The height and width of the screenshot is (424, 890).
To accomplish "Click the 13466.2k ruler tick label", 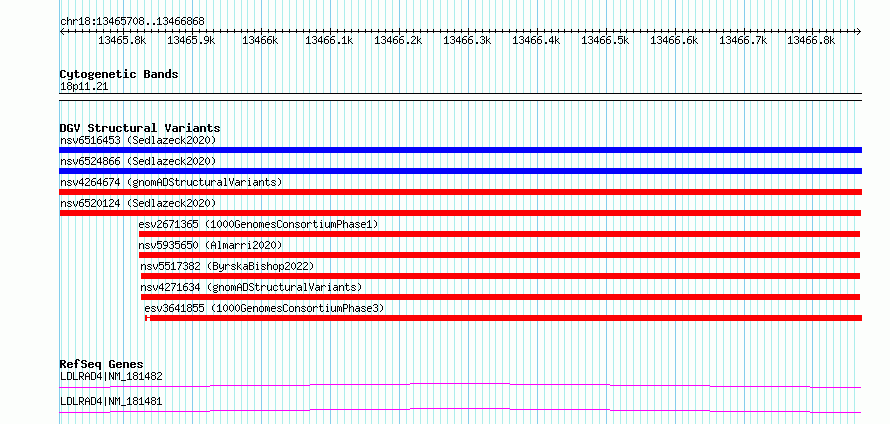I will (x=398, y=40).
